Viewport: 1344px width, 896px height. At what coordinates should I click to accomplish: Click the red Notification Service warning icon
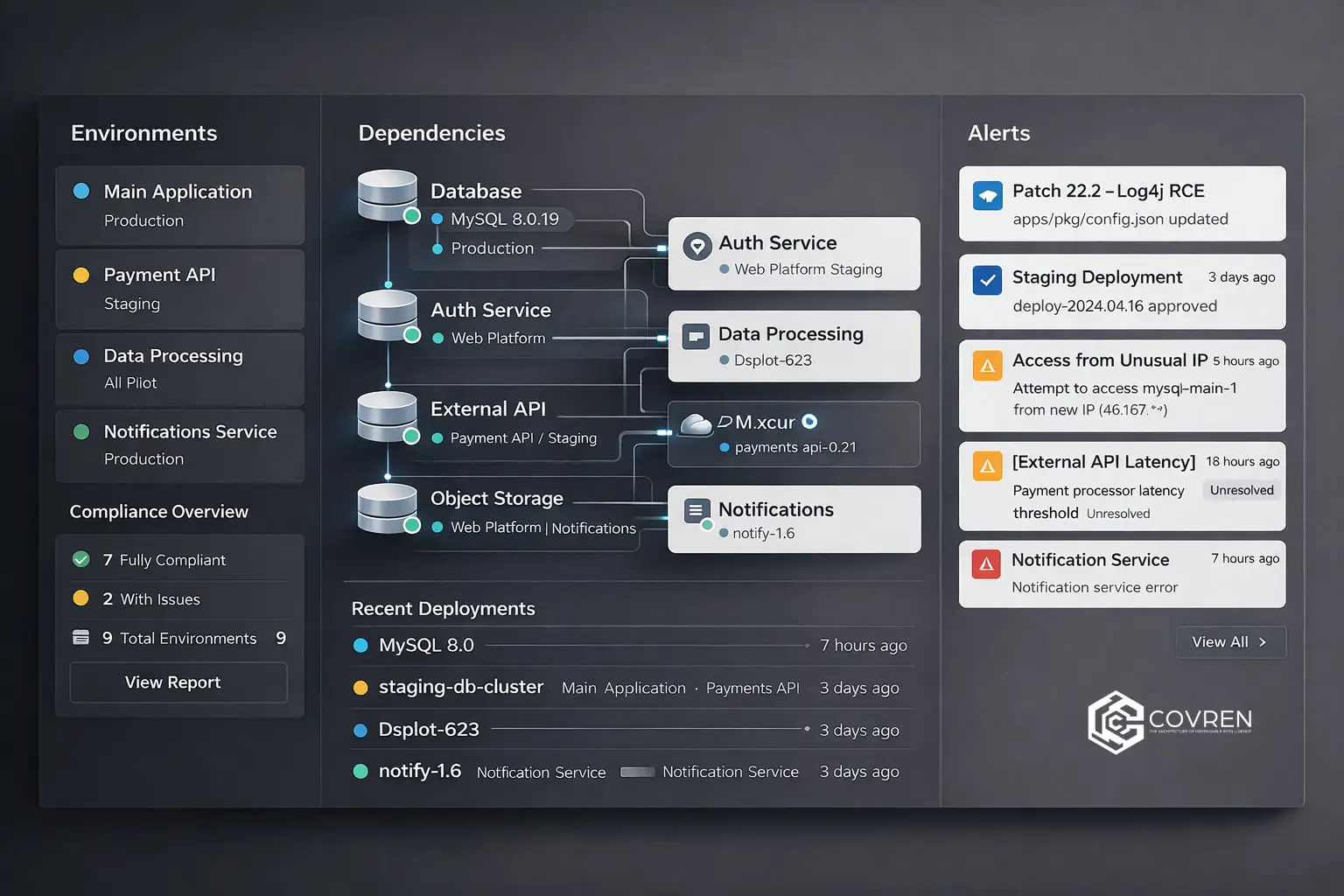pos(987,564)
